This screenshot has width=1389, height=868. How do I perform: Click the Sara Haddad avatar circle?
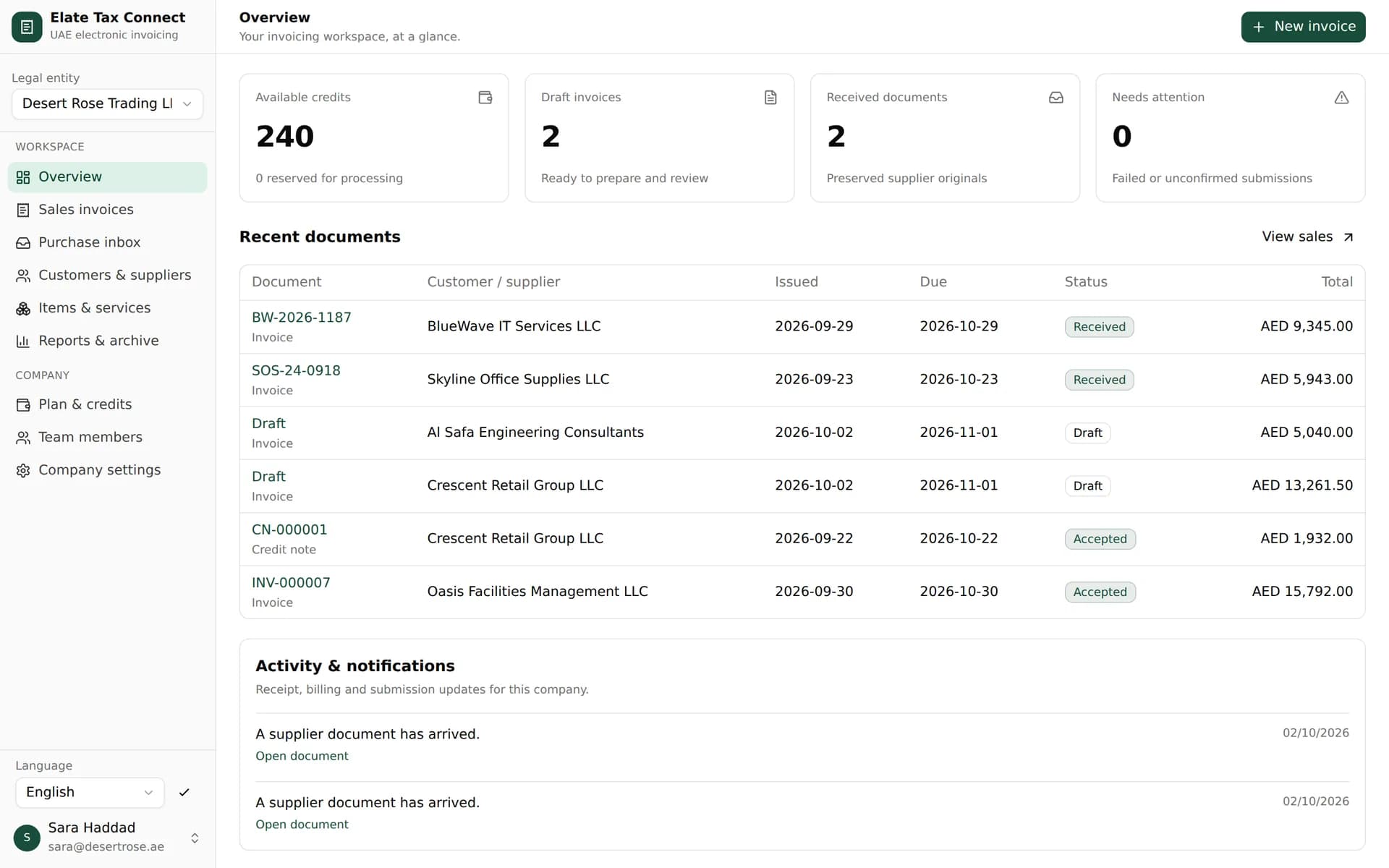(x=27, y=838)
